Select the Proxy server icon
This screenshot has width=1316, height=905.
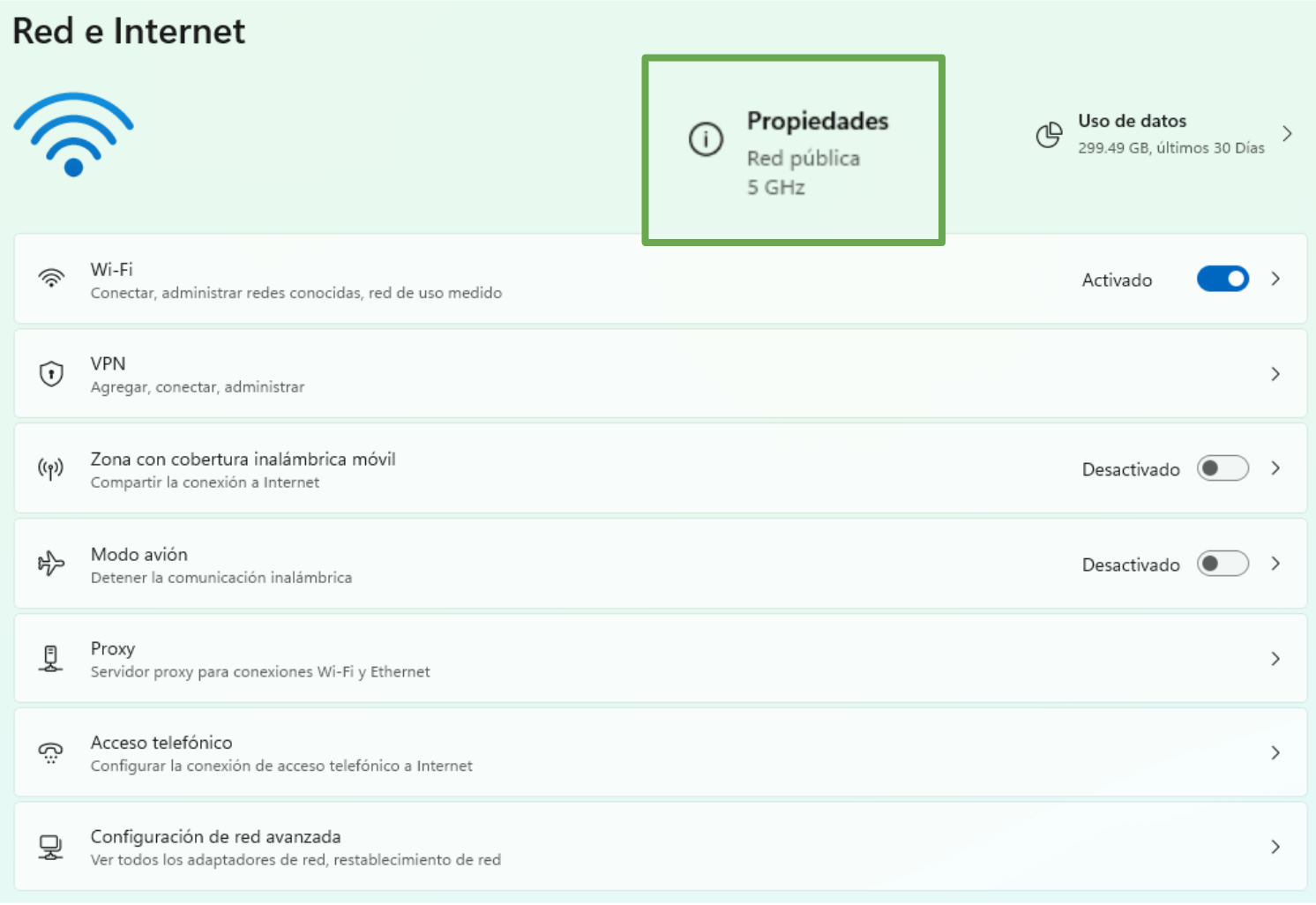point(51,658)
